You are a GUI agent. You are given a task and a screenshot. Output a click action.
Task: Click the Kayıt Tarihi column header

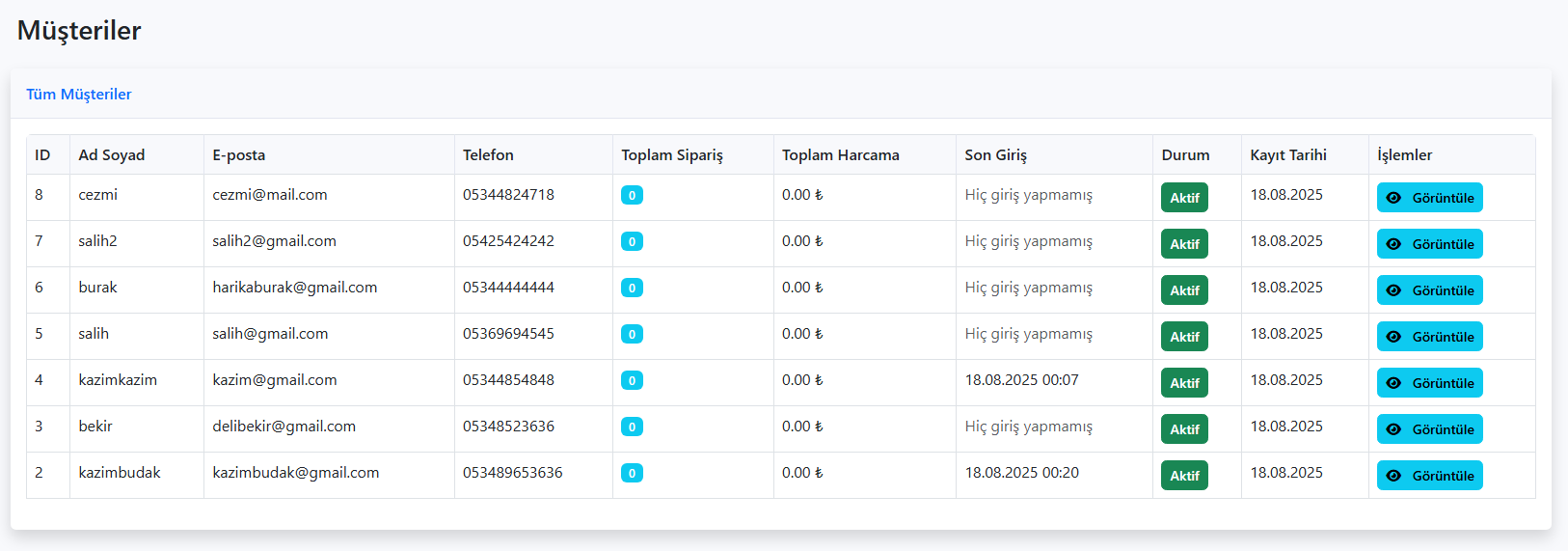[x=1288, y=154]
